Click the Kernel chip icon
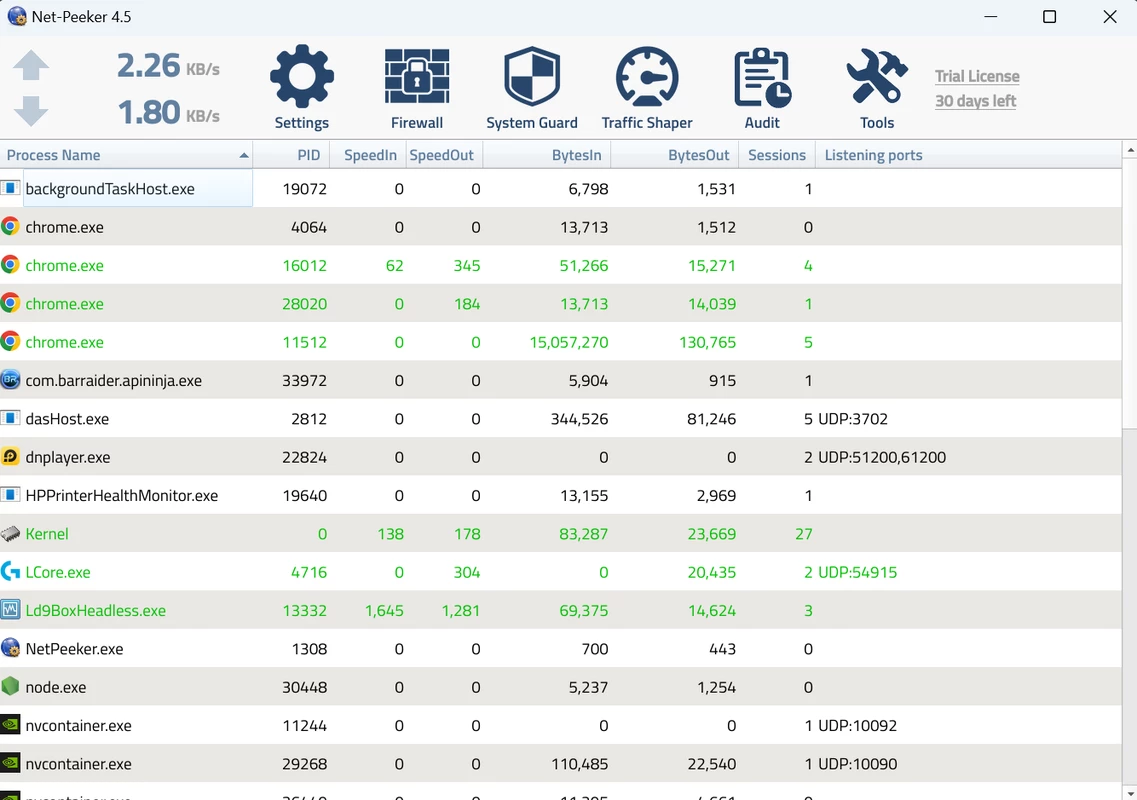The width and height of the screenshot is (1137, 800). click(x=10, y=534)
